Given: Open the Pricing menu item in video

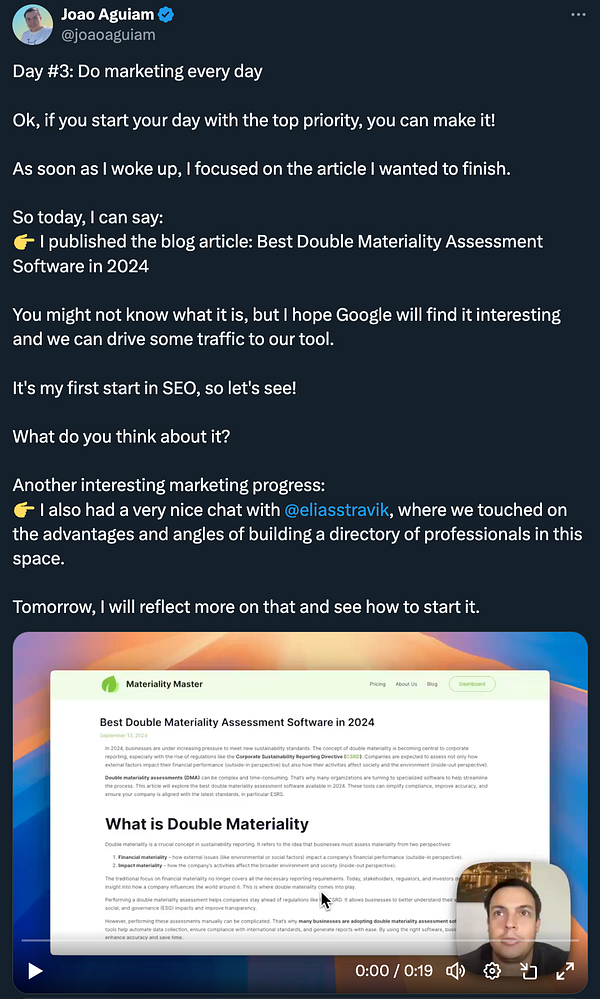Looking at the screenshot, I should coord(378,684).
